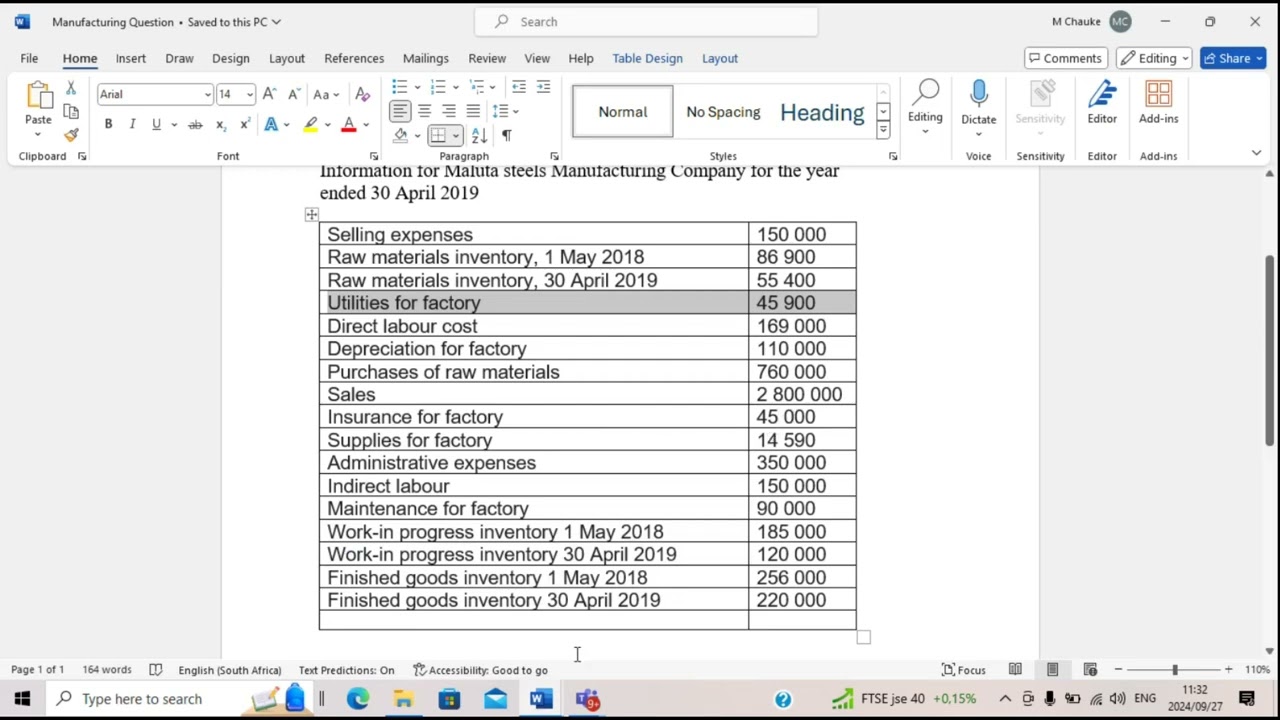
Task: Open the font size dropdown
Action: [249, 94]
